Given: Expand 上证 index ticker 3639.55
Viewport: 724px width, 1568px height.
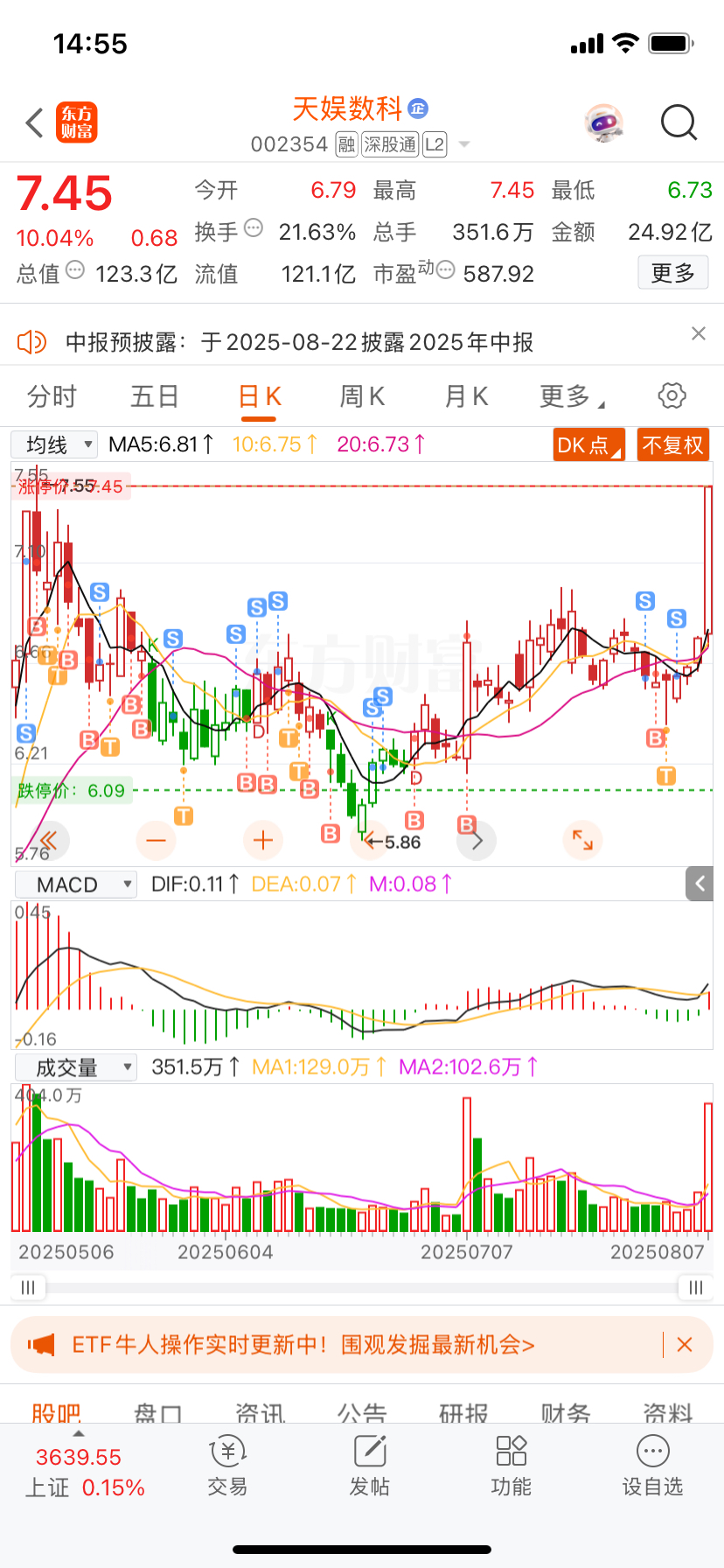Looking at the screenshot, I should (x=79, y=1457).
